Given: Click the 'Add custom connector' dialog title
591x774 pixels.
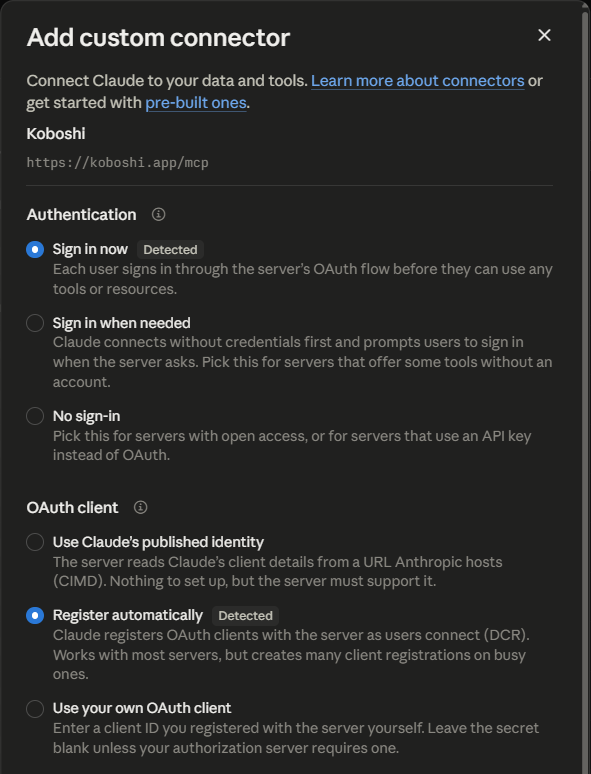Looking at the screenshot, I should tap(158, 37).
